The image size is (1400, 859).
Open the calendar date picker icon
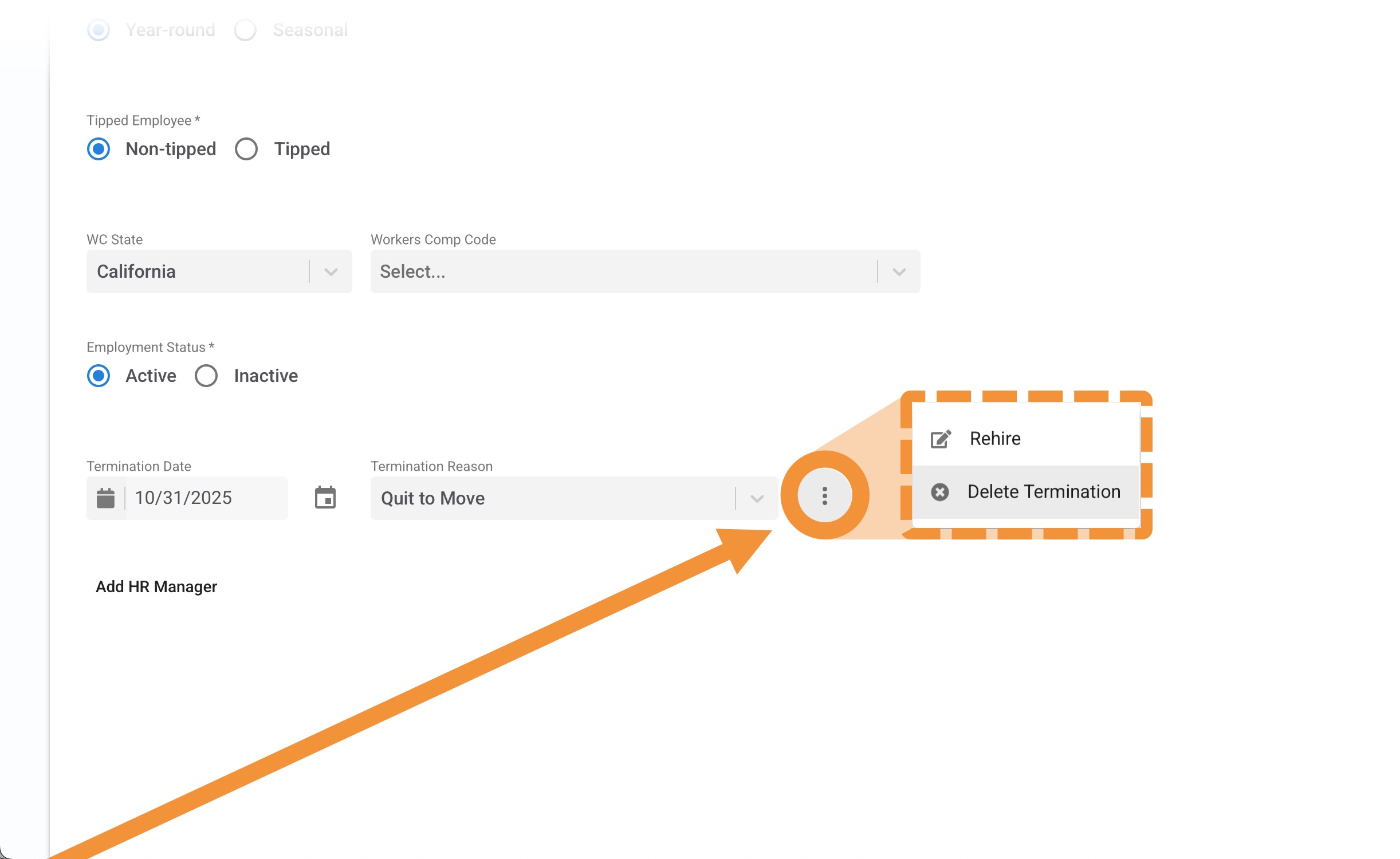[325, 497]
